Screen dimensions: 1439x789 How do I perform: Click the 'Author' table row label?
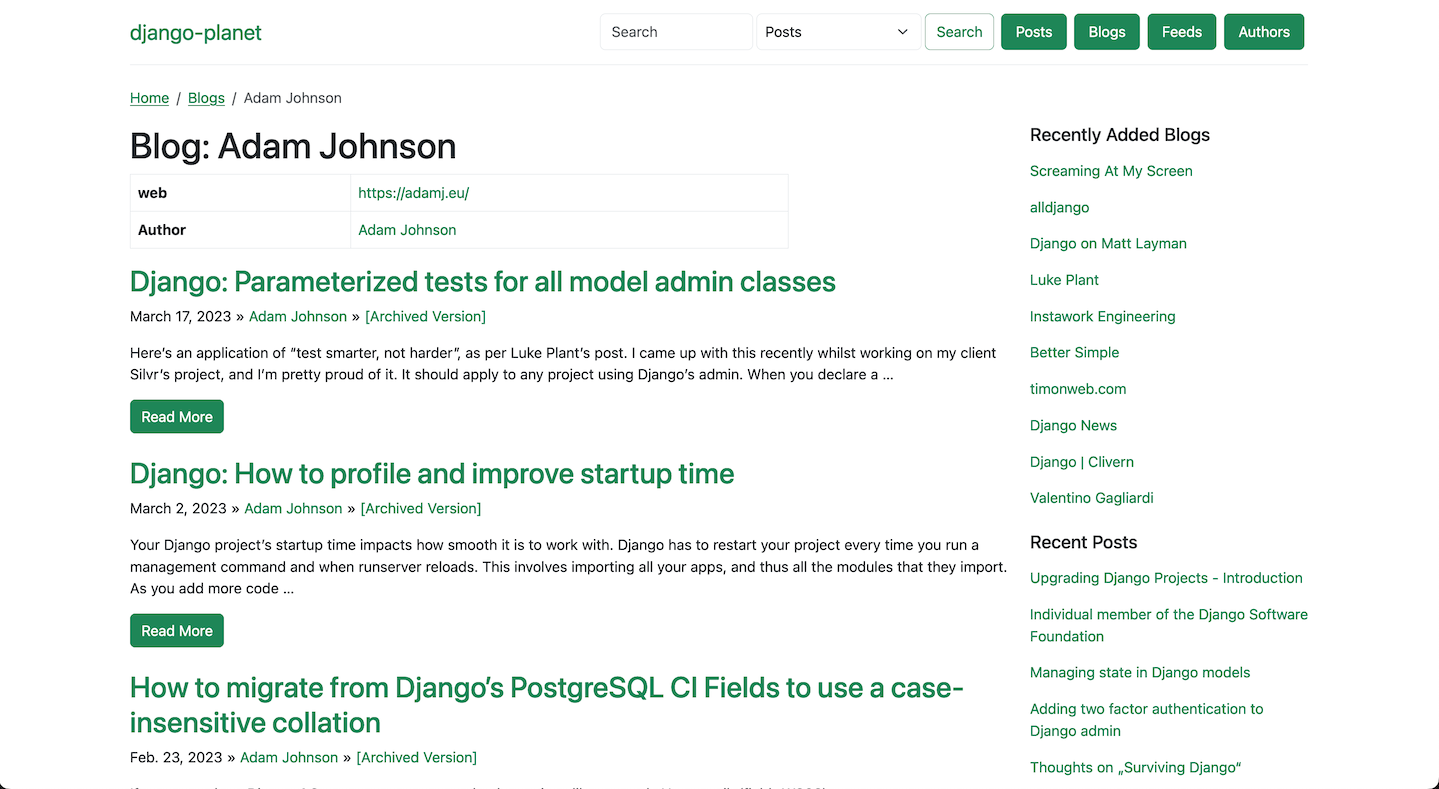(162, 230)
